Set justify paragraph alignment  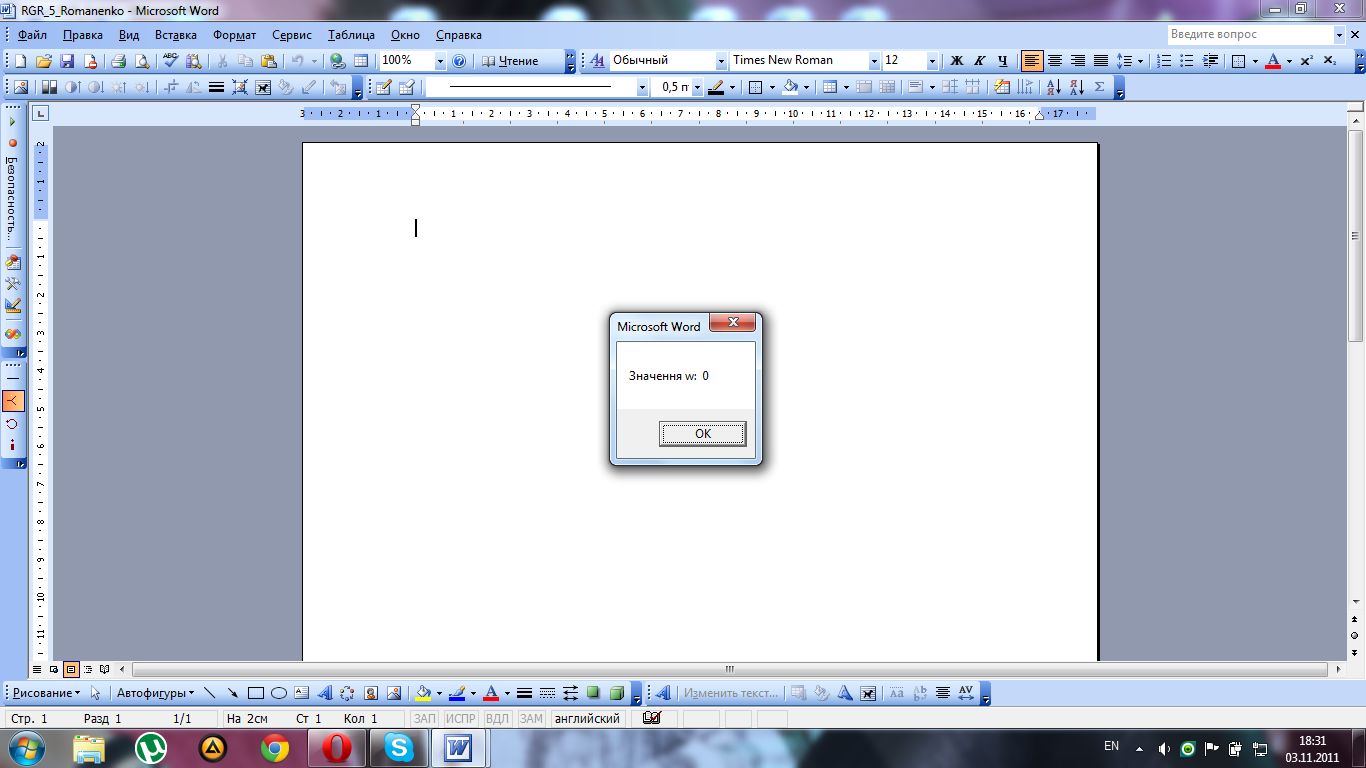point(1100,61)
